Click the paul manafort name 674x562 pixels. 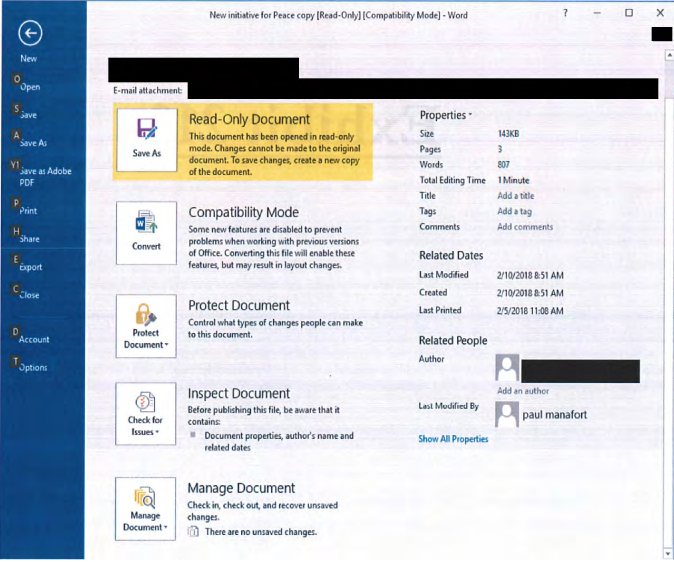click(555, 415)
